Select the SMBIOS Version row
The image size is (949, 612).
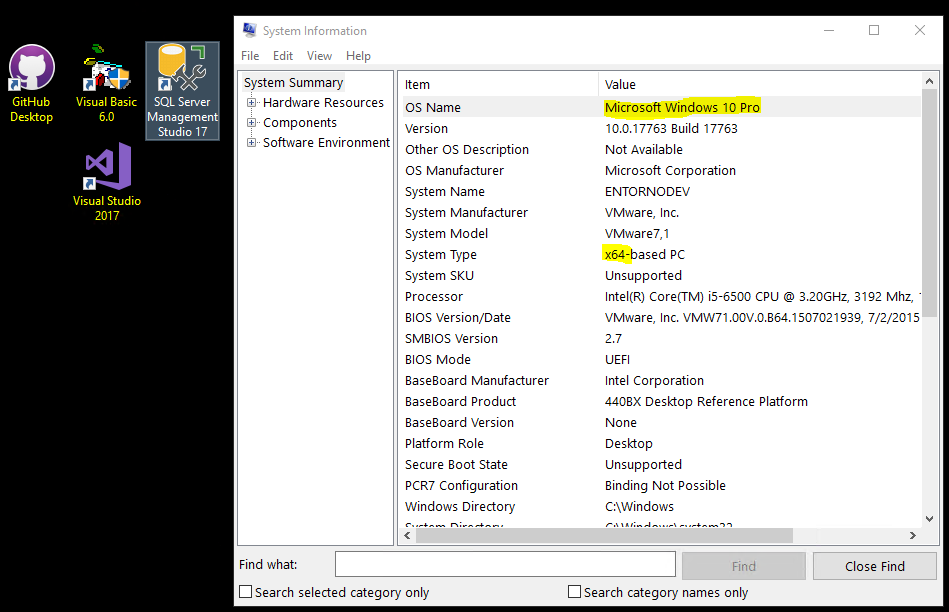pos(662,338)
